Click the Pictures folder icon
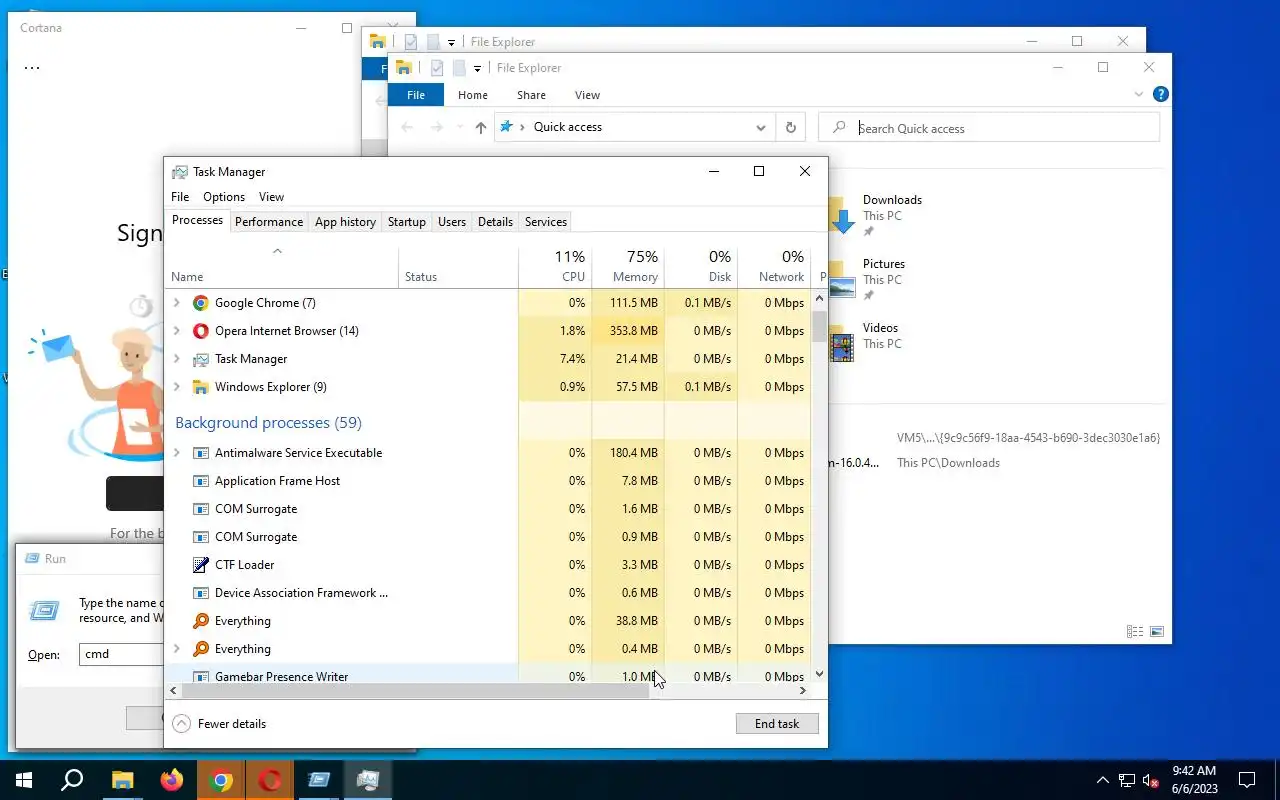The image size is (1280, 800). pyautogui.click(x=842, y=282)
